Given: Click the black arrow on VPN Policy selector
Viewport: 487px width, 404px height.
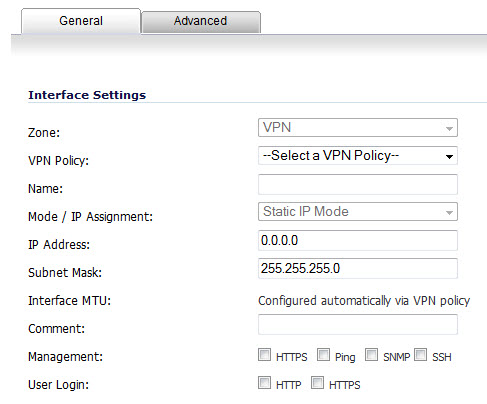Looking at the screenshot, I should (449, 156).
